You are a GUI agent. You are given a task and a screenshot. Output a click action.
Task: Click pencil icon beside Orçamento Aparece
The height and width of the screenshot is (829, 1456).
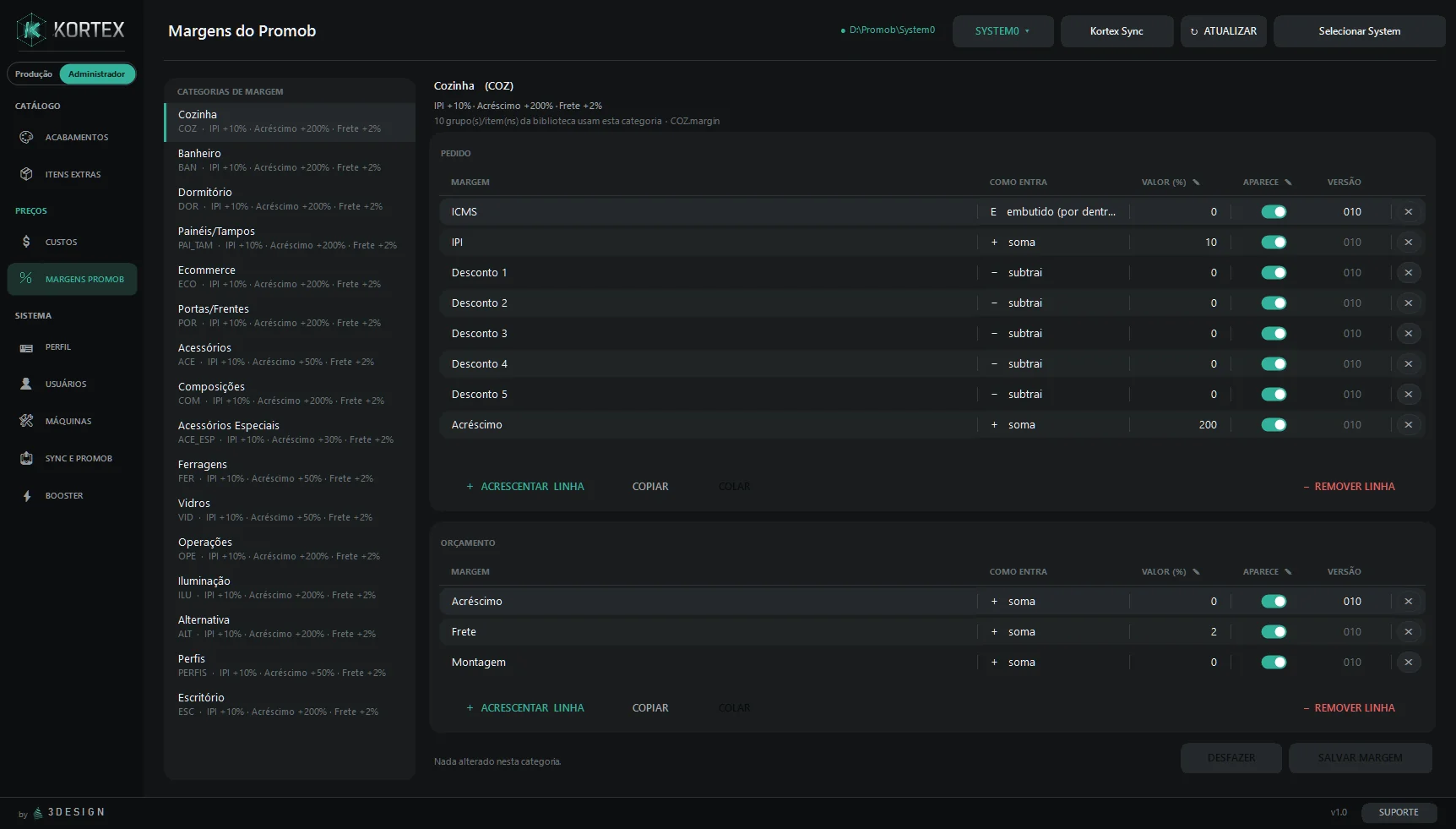pos(1288,572)
